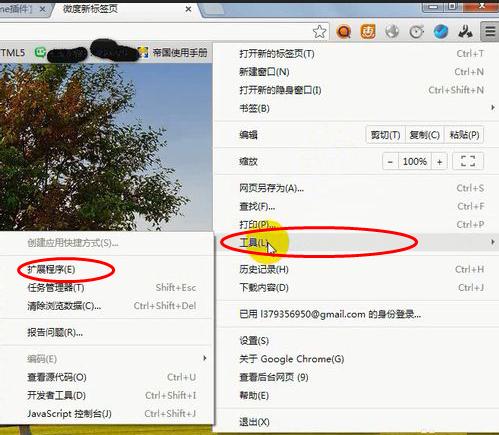Click the 创建应用快捷方式(S)... item
Viewport: 499px width, 435px height.
pyautogui.click(x=106, y=243)
